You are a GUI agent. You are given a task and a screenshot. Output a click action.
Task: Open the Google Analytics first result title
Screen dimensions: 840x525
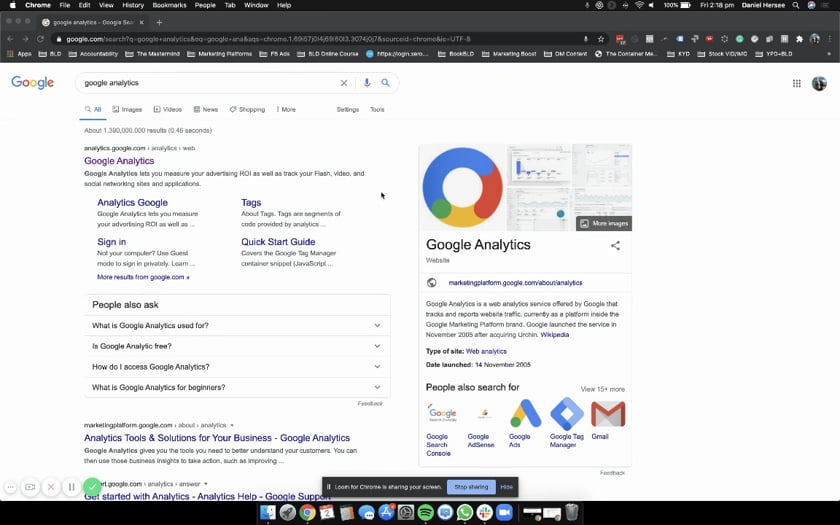click(119, 161)
